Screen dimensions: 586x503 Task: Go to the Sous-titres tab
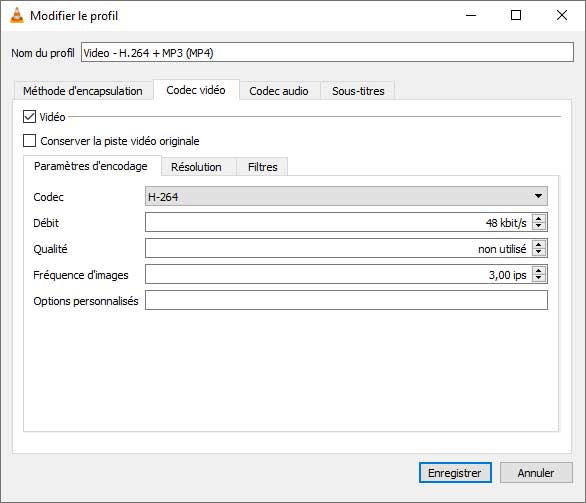[x=358, y=91]
